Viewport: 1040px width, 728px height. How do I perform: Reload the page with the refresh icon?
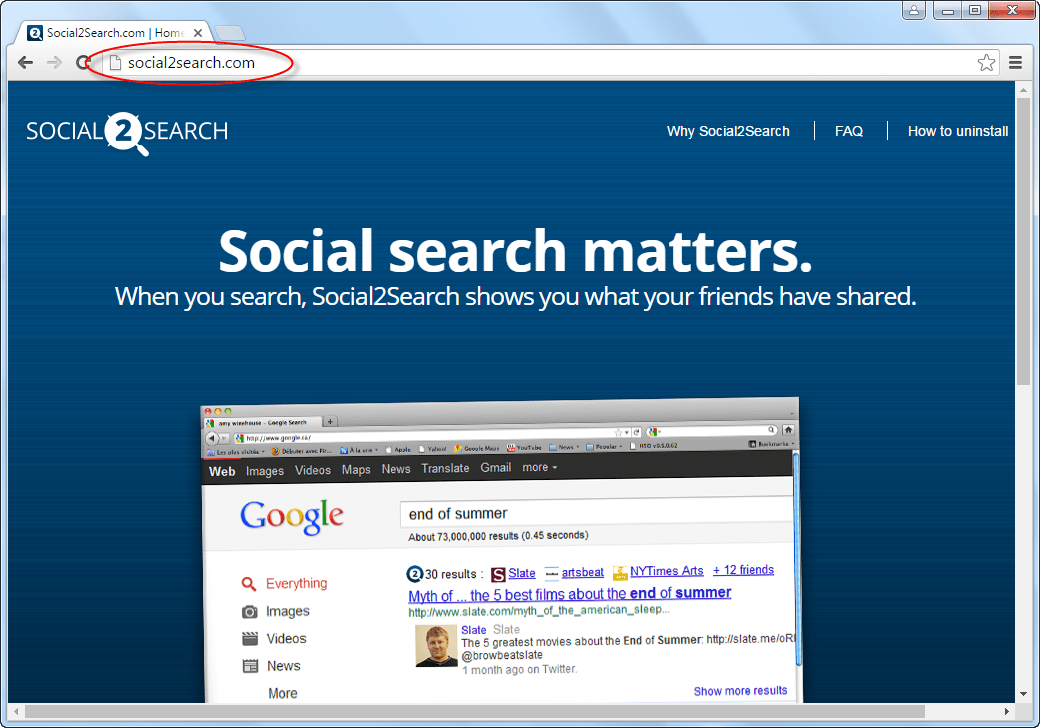(x=82, y=62)
